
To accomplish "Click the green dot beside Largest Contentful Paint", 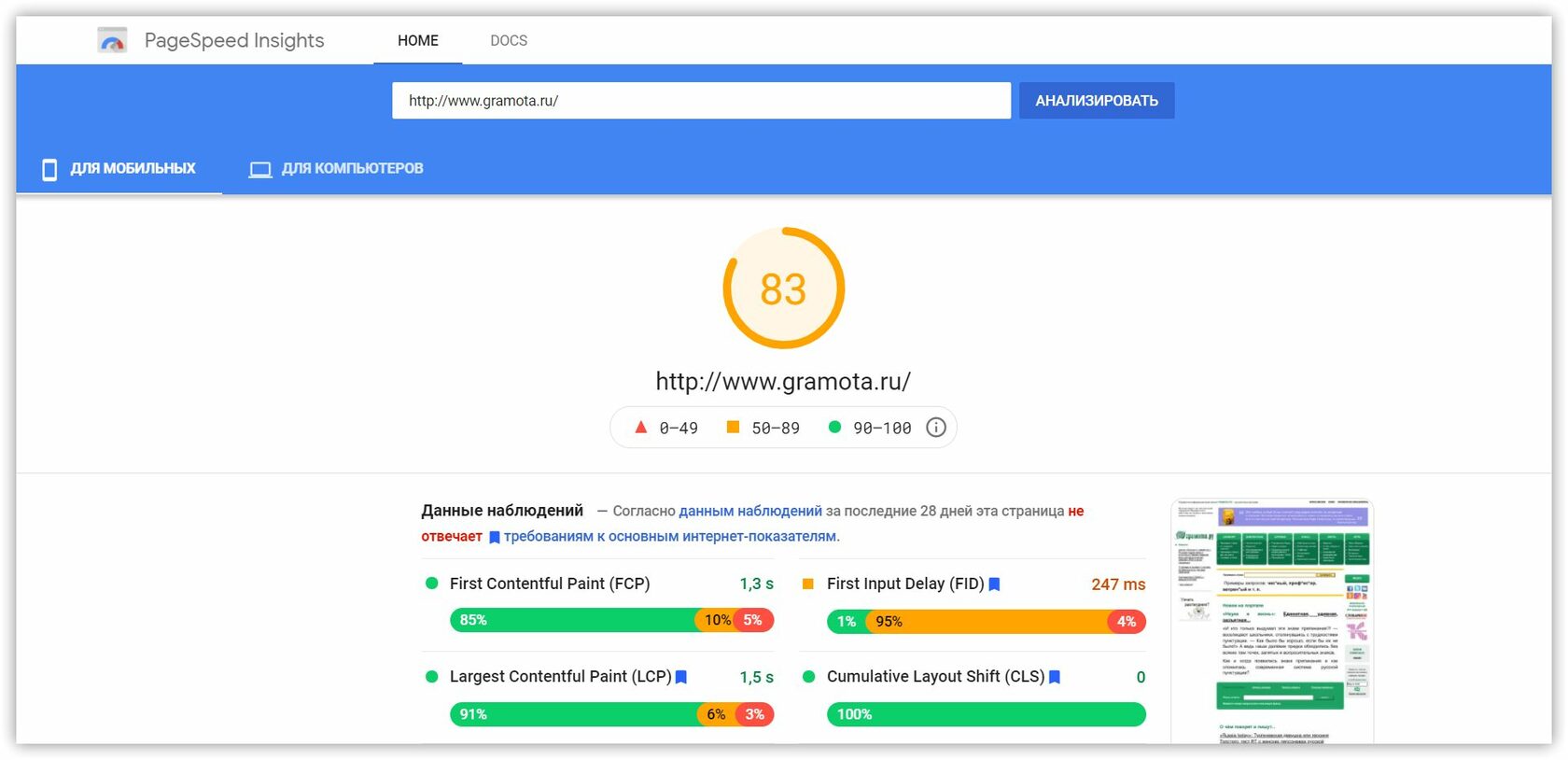I will point(432,677).
